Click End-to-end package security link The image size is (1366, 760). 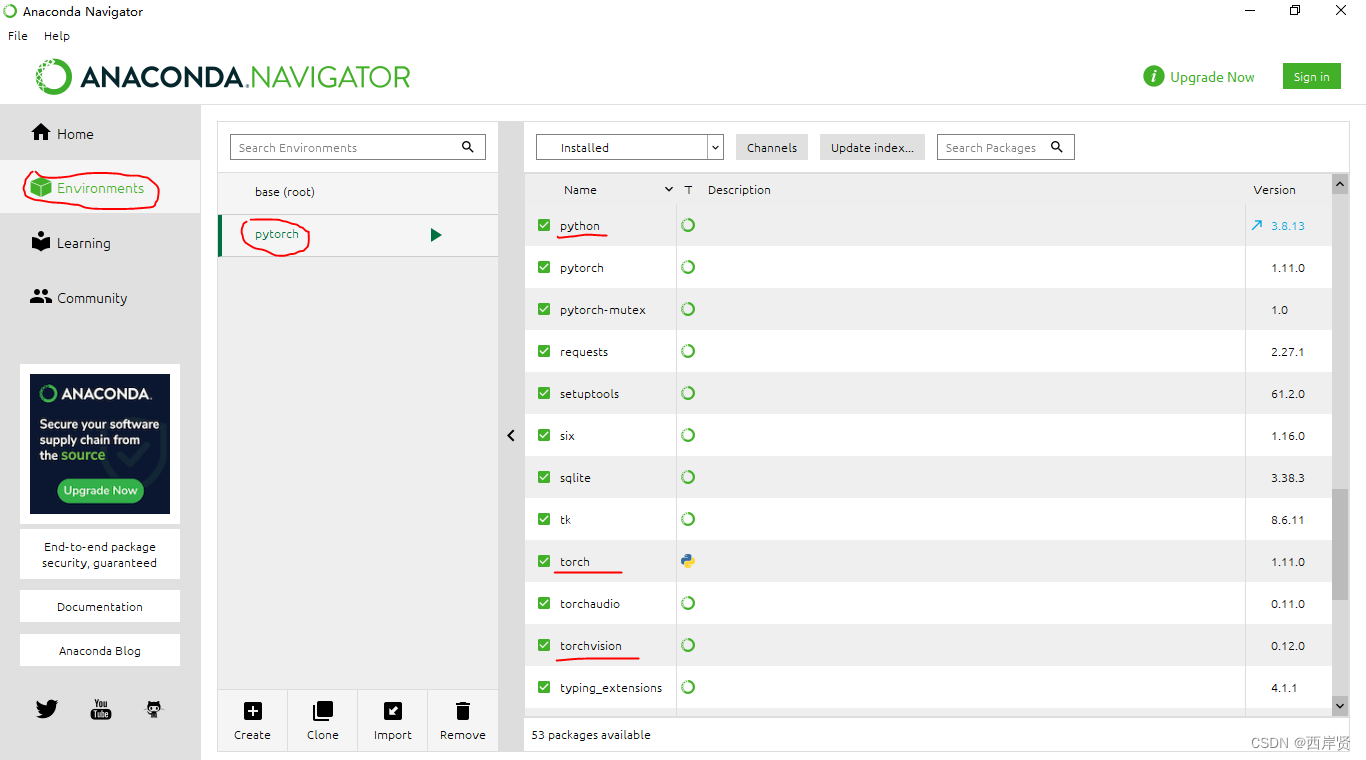coord(100,554)
